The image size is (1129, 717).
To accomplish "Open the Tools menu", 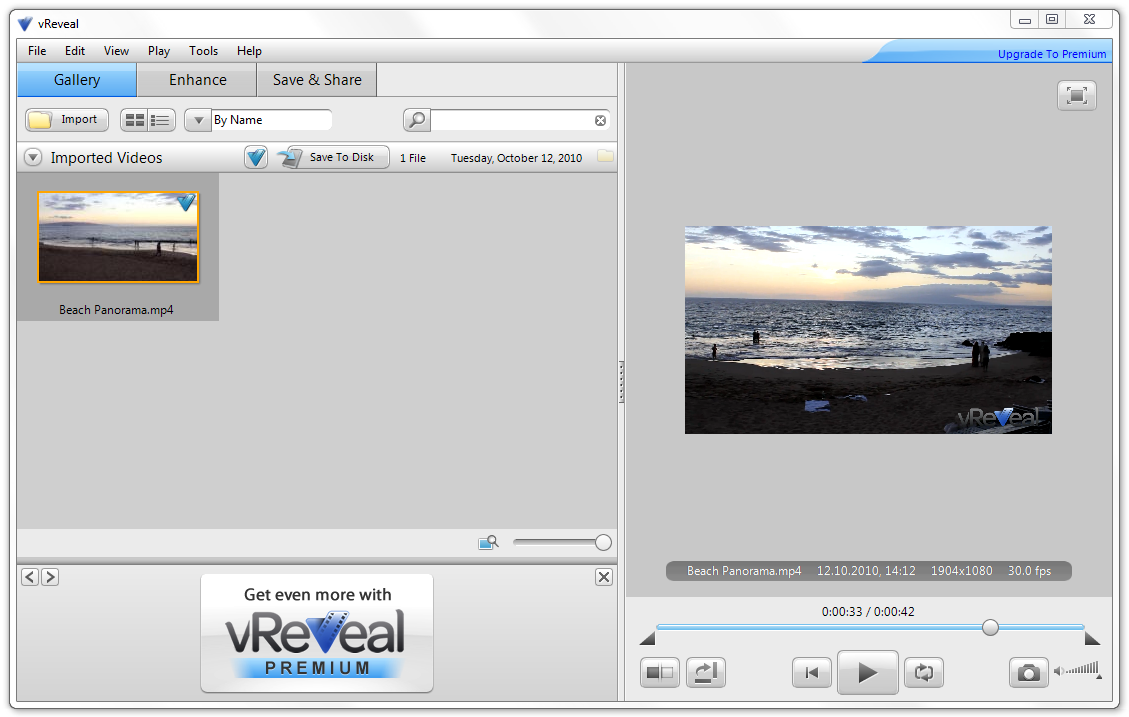I will coord(203,50).
